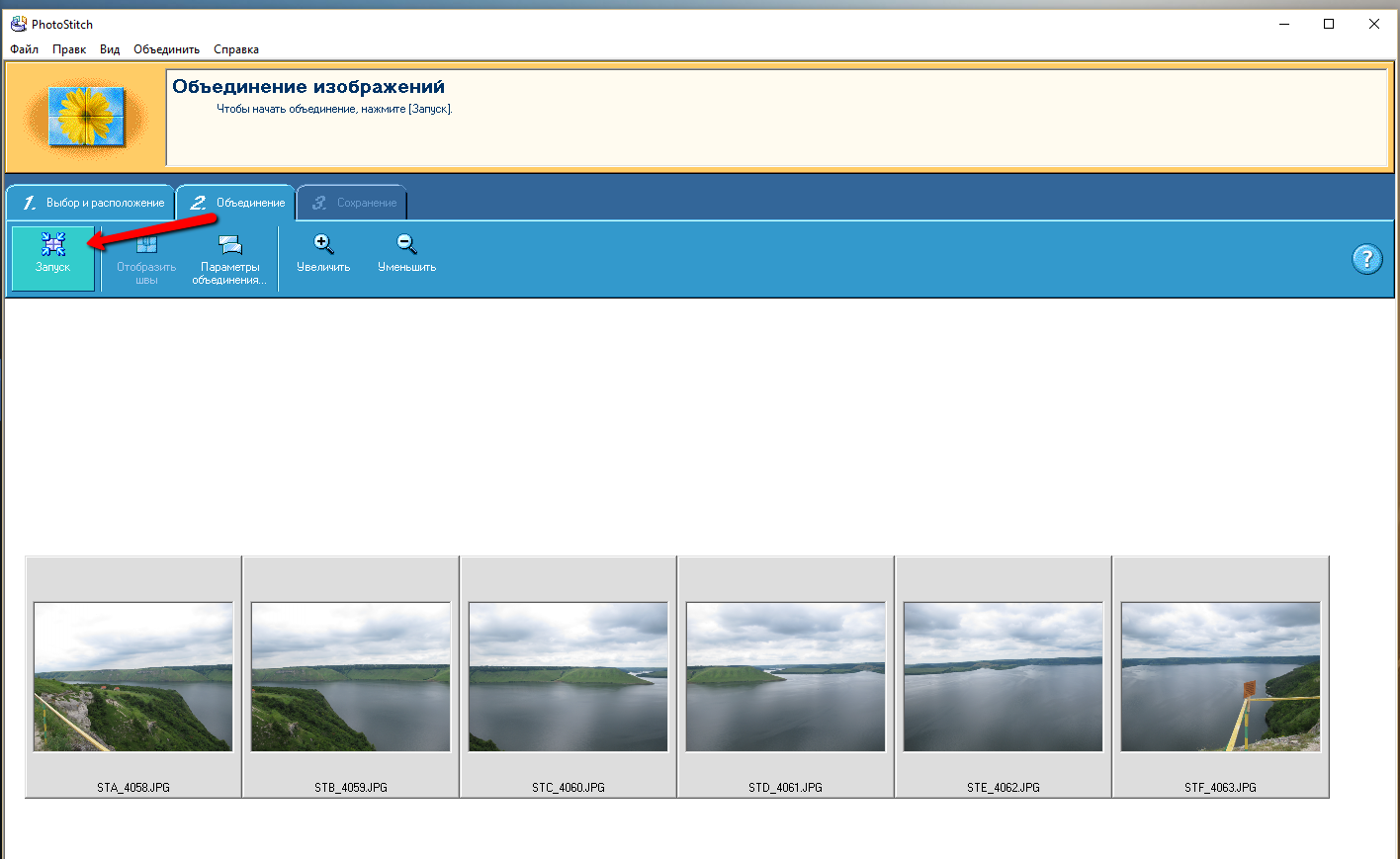This screenshot has width=1400, height=859.
Task: Open the Вид menu
Action: (110, 49)
